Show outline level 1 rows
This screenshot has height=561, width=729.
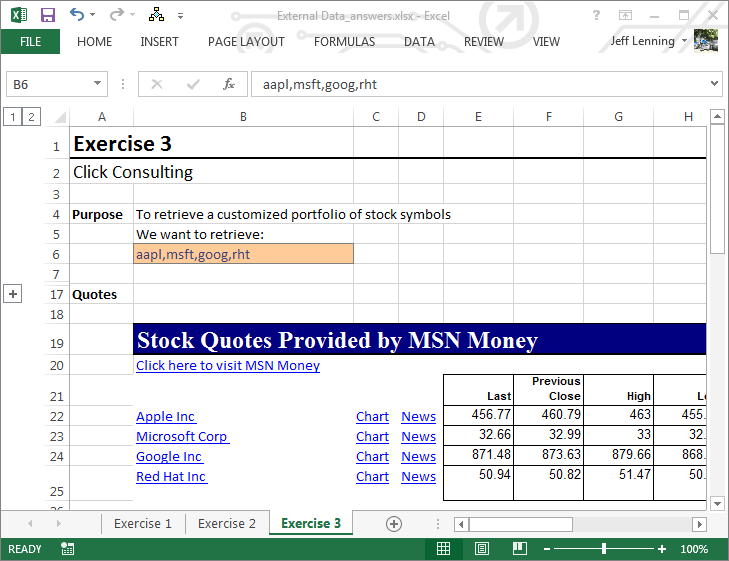click(13, 117)
